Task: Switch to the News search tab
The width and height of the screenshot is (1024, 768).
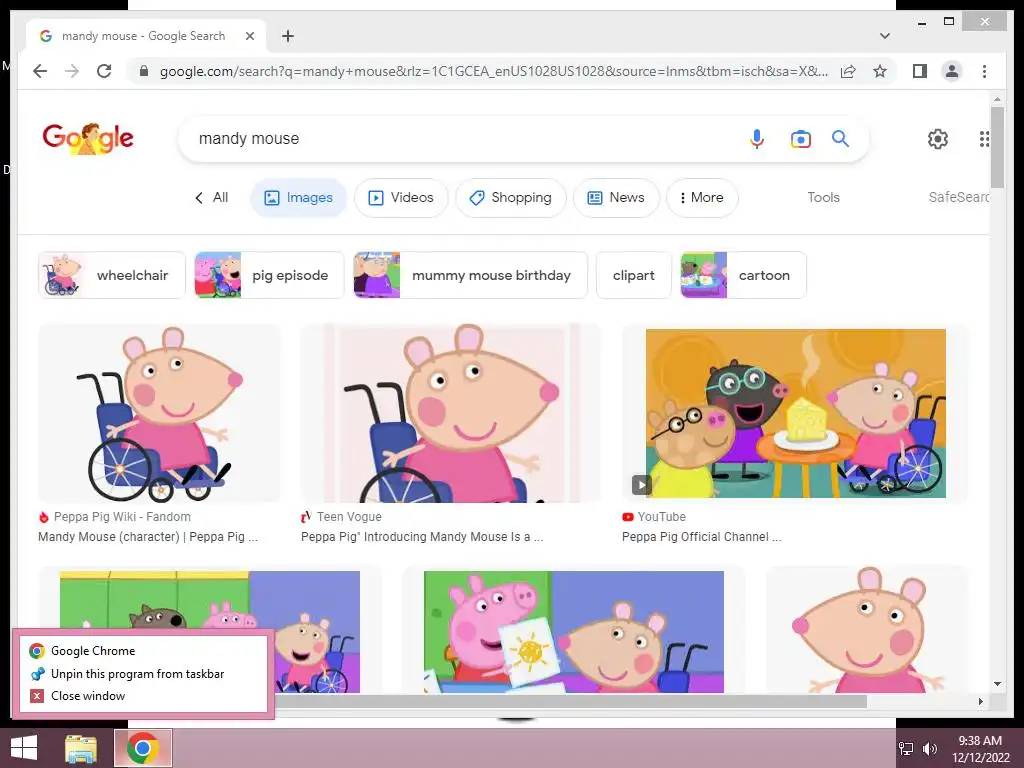Action: click(x=616, y=197)
